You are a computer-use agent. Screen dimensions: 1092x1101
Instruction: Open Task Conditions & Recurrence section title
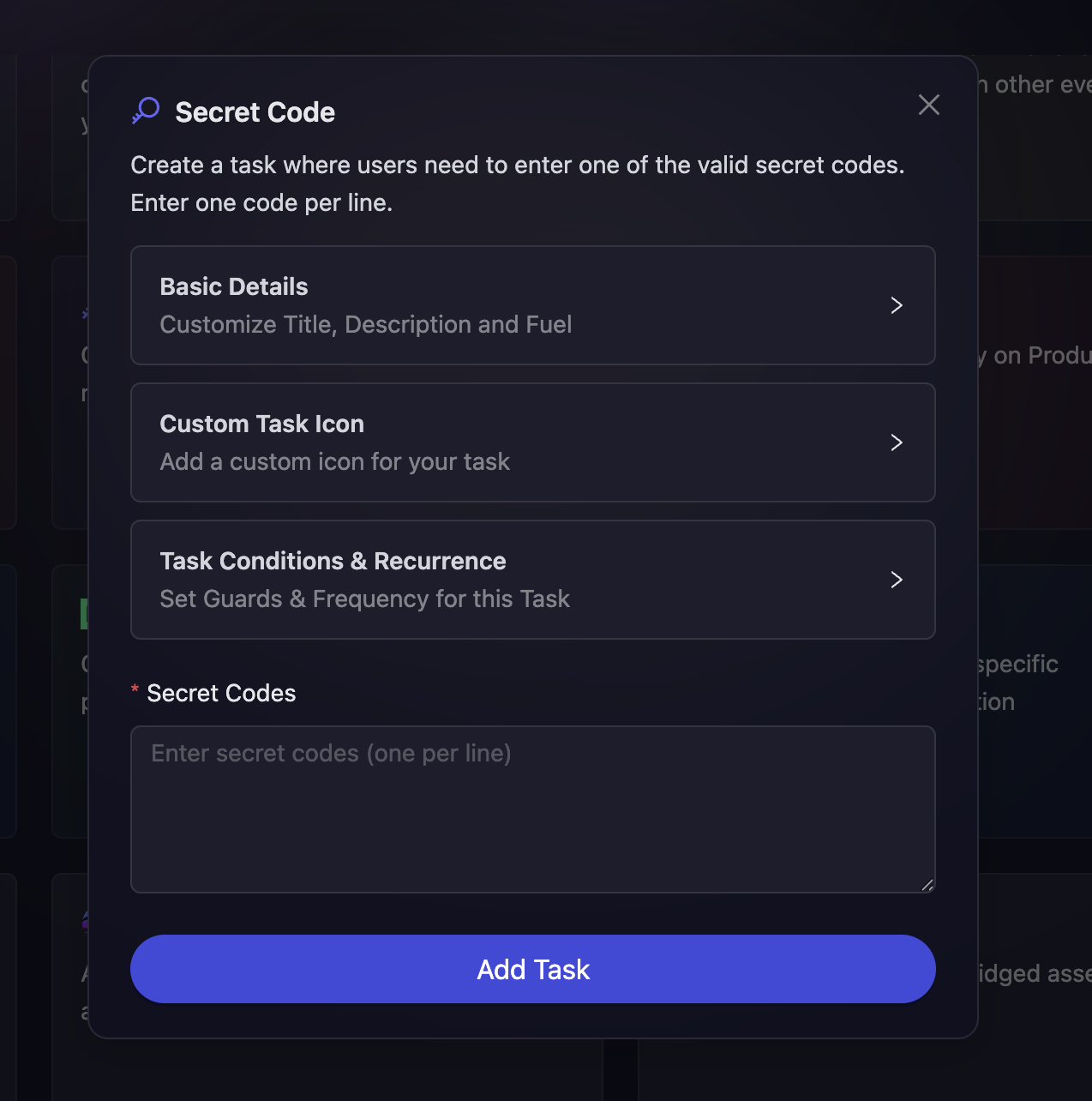333,561
